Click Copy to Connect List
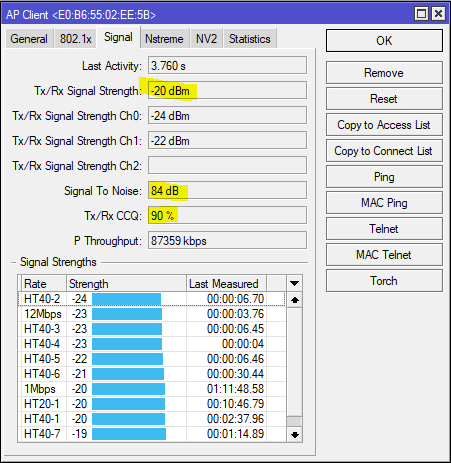The width and height of the screenshot is (451, 463). [384, 151]
